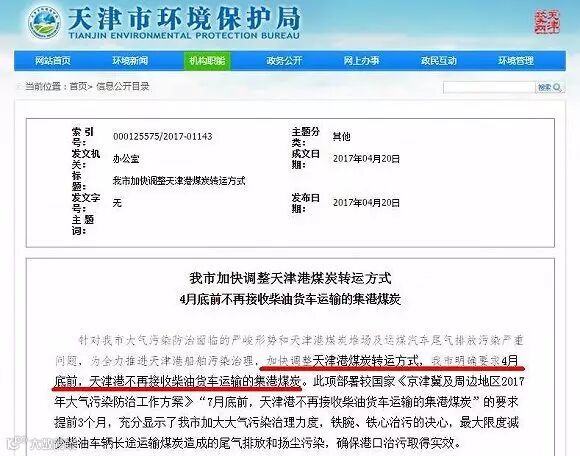Click the watermark logo at bottom left
Screen dimensions: 580x456
click(31, 443)
